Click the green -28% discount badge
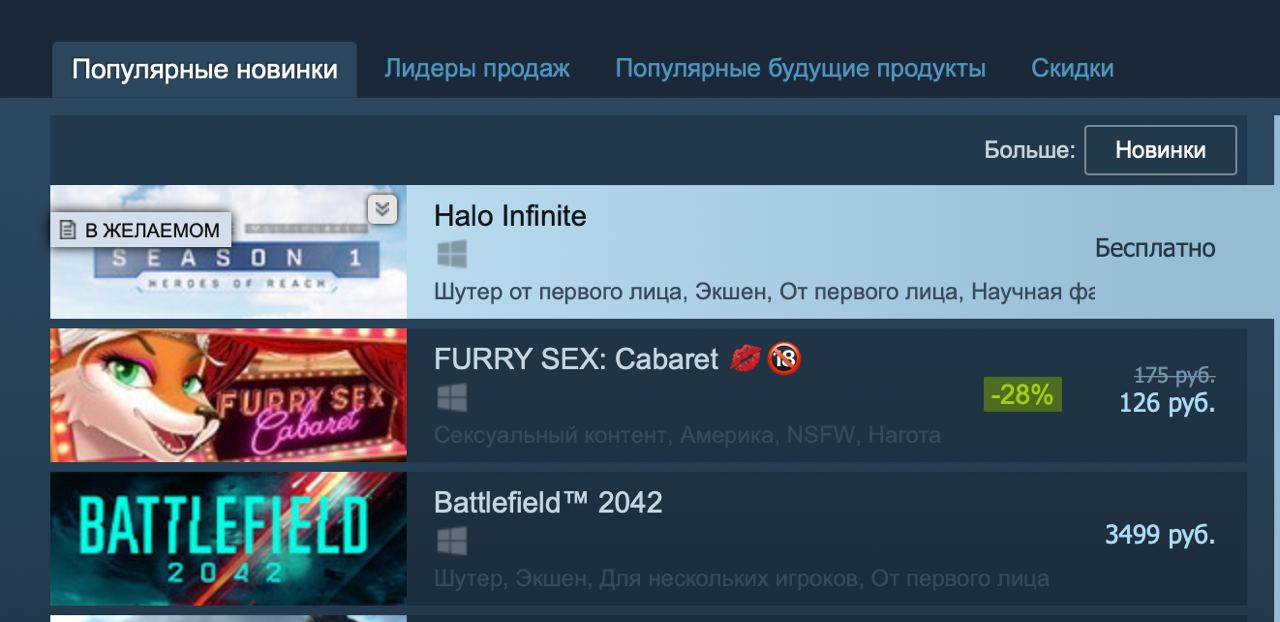1280x622 pixels. tap(1022, 395)
